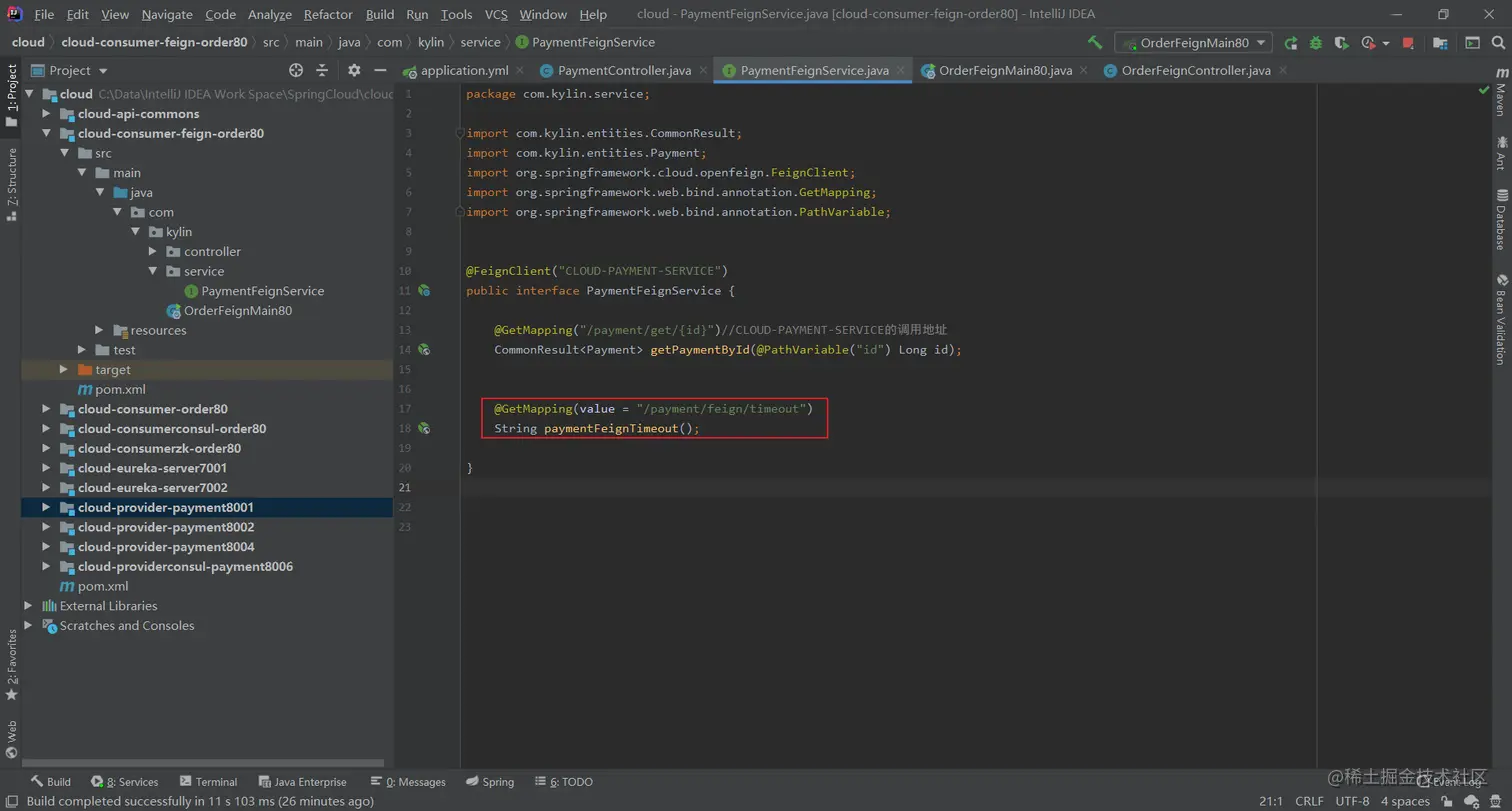
Task: Click the 21:1 cursor position in status bar
Action: [1271, 801]
